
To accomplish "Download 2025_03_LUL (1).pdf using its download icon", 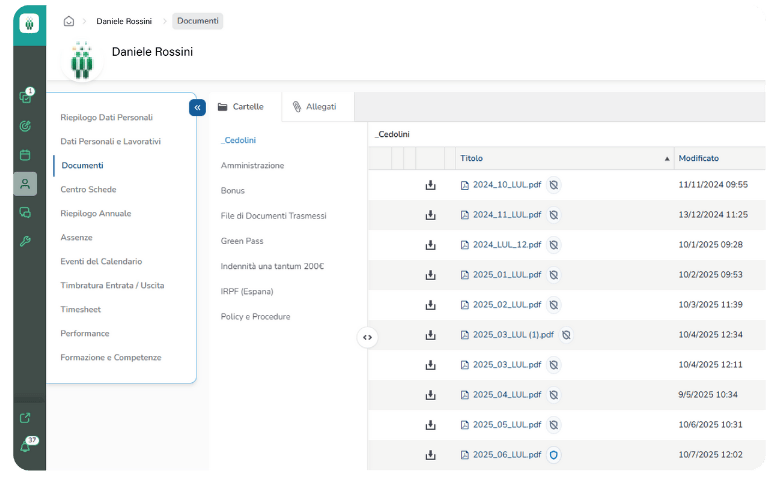I will click(430, 335).
